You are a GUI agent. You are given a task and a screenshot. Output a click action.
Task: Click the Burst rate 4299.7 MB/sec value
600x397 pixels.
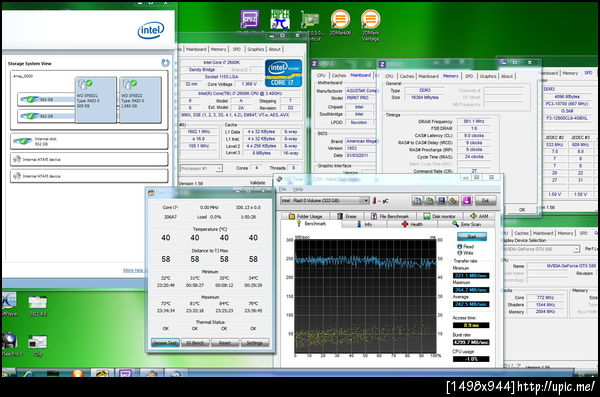(471, 342)
